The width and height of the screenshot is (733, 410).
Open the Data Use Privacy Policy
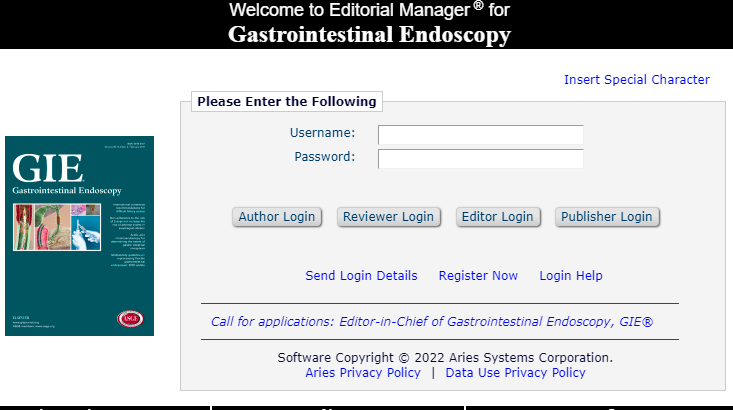tap(515, 373)
